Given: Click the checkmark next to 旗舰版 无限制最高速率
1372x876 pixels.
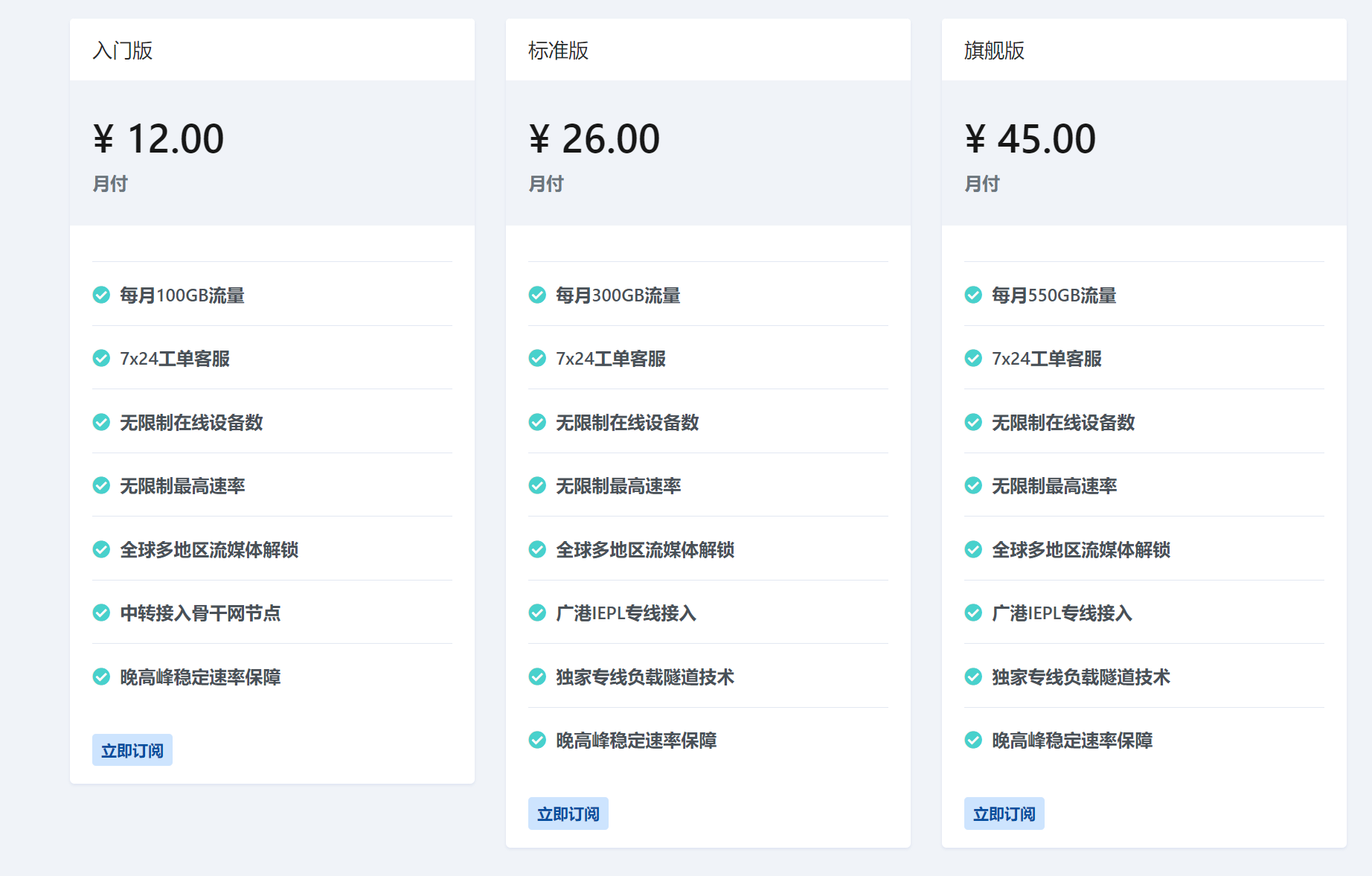Looking at the screenshot, I should 973,485.
